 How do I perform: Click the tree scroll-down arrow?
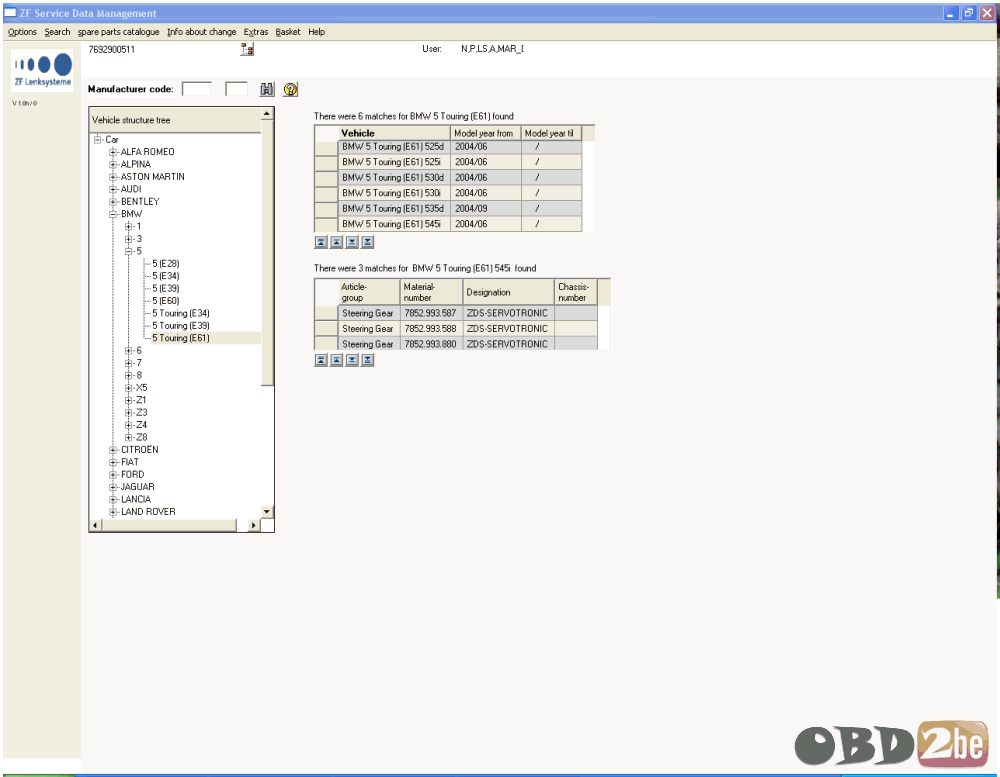click(x=267, y=512)
